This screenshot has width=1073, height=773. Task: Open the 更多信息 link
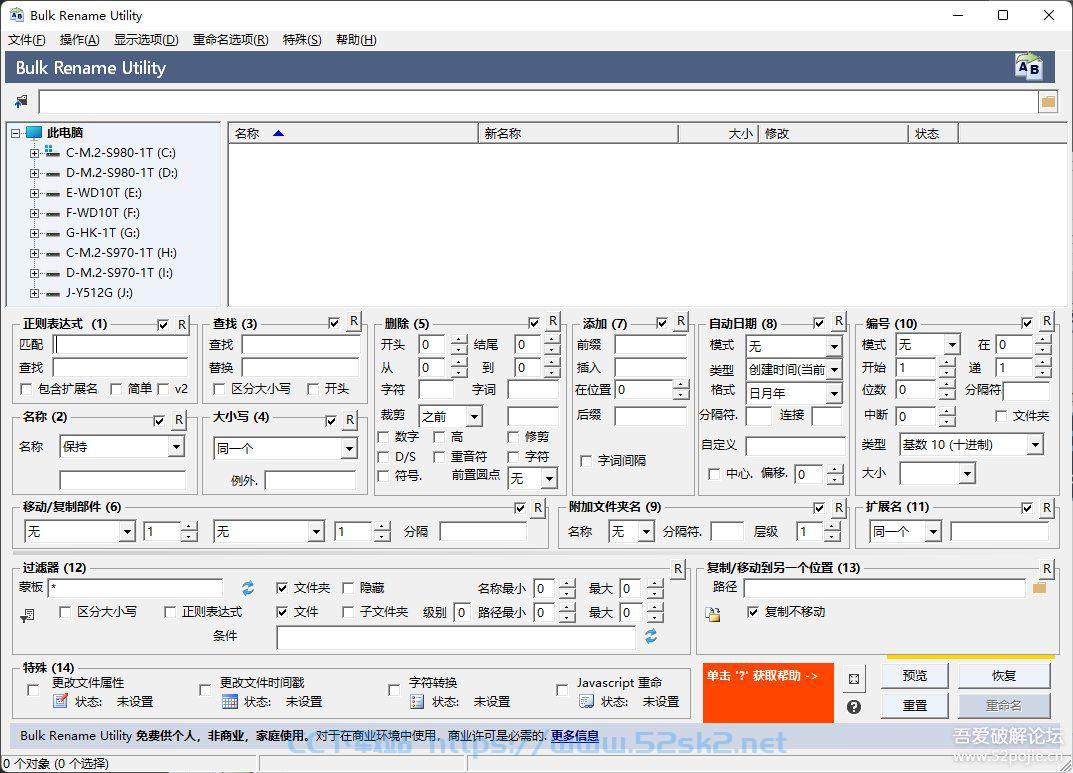coord(575,736)
